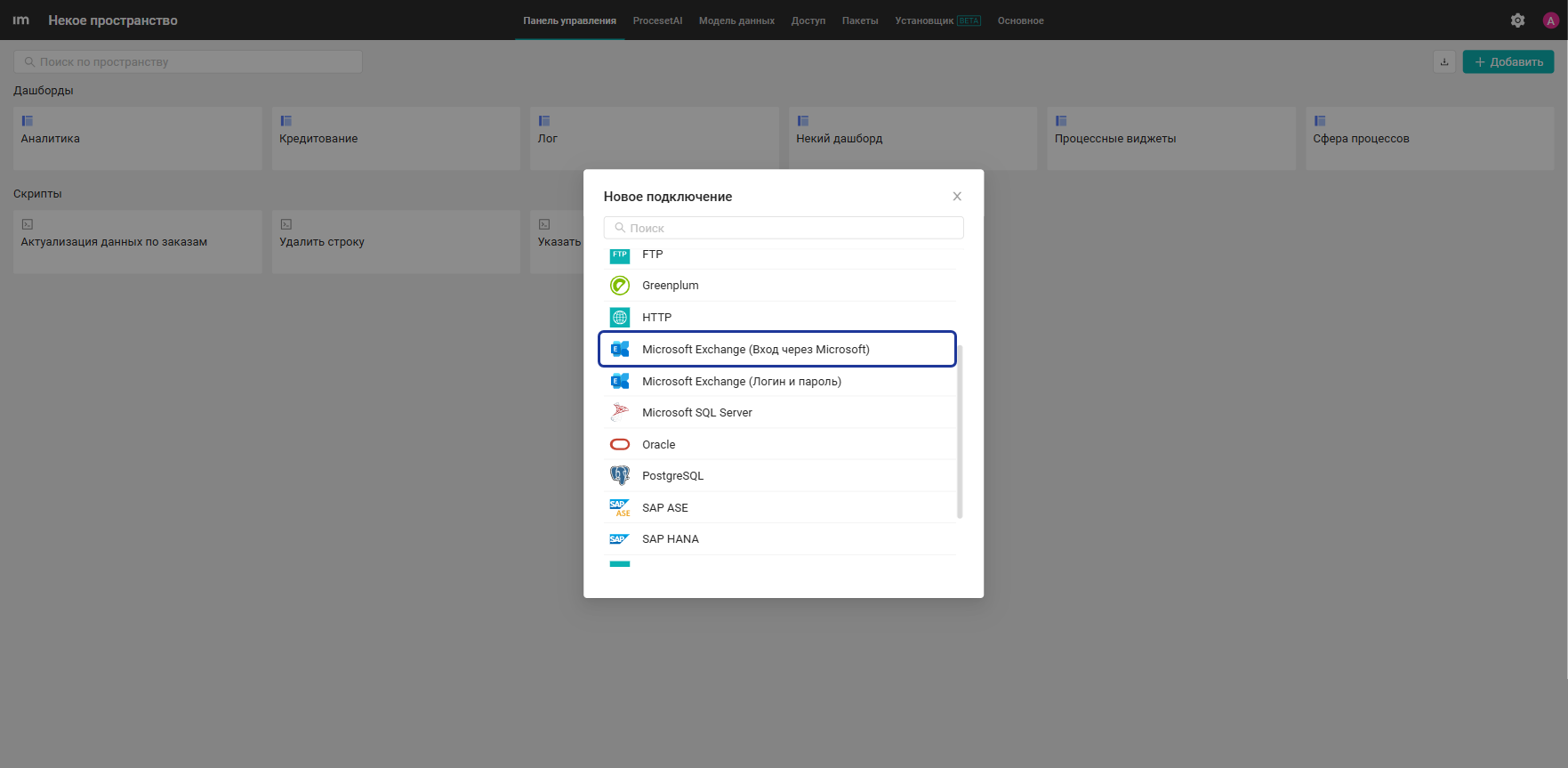This screenshot has height=768, width=1568.
Task: Open the user avatar menu
Action: pos(1551,20)
